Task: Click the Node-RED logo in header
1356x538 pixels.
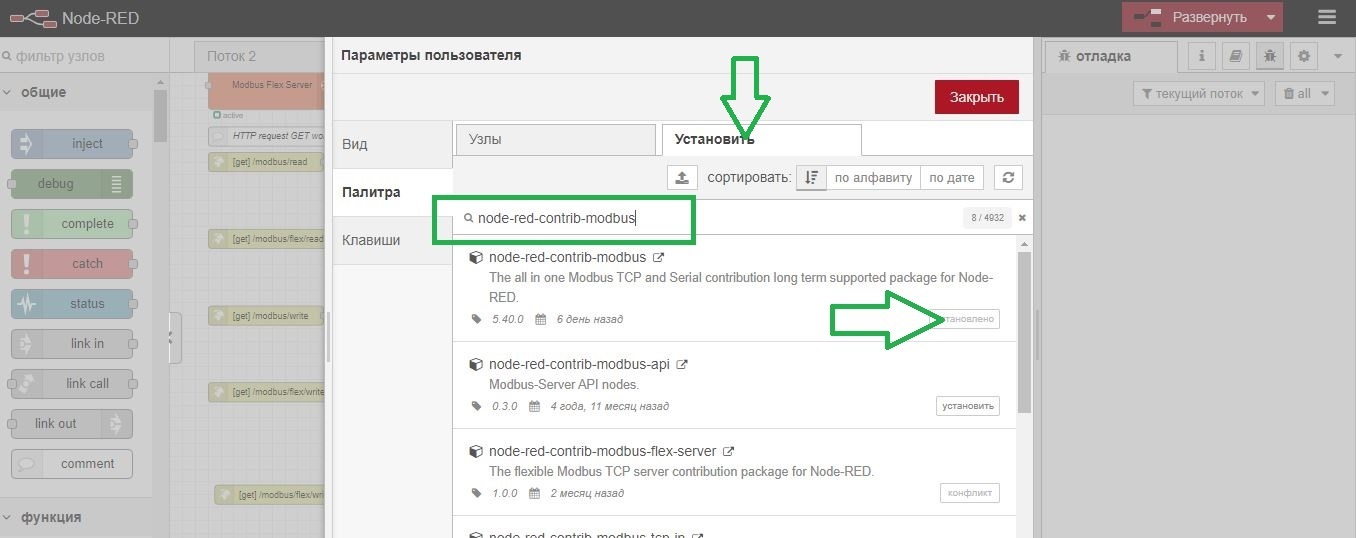Action: pyautogui.click(x=74, y=17)
